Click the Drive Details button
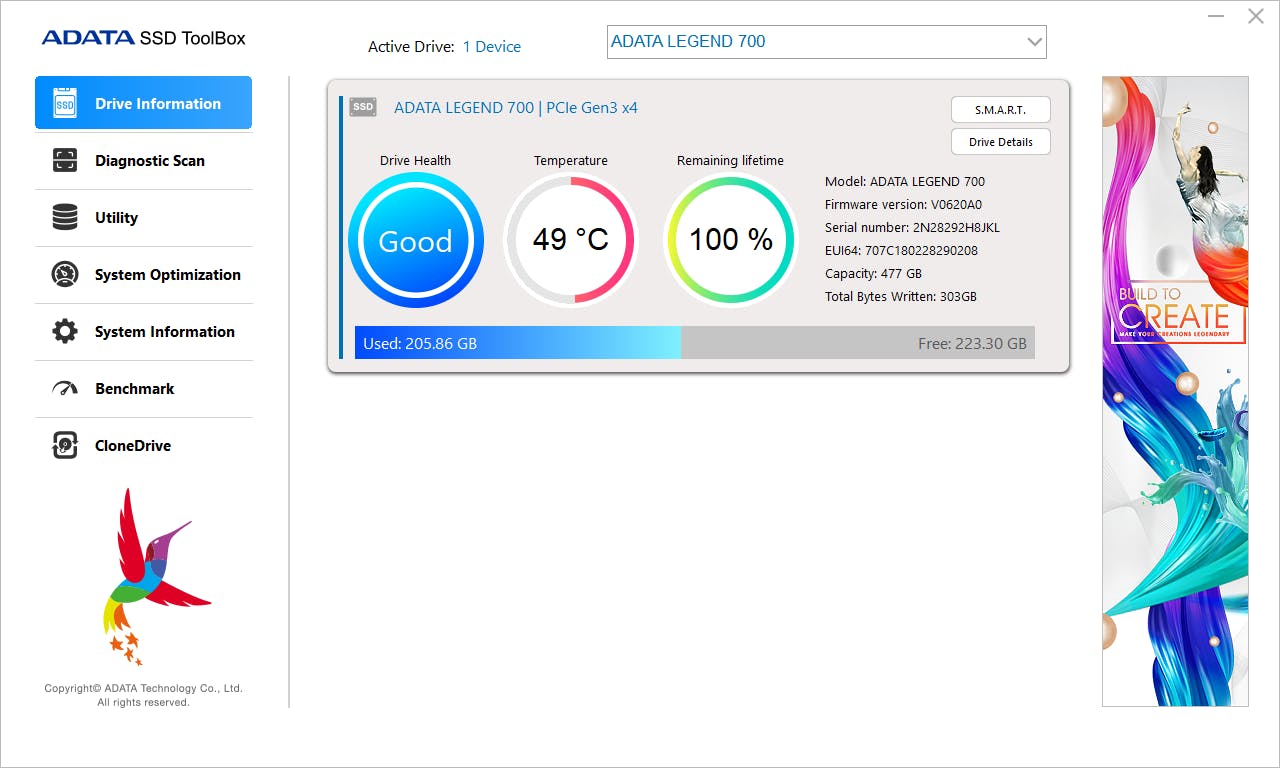 [1000, 142]
